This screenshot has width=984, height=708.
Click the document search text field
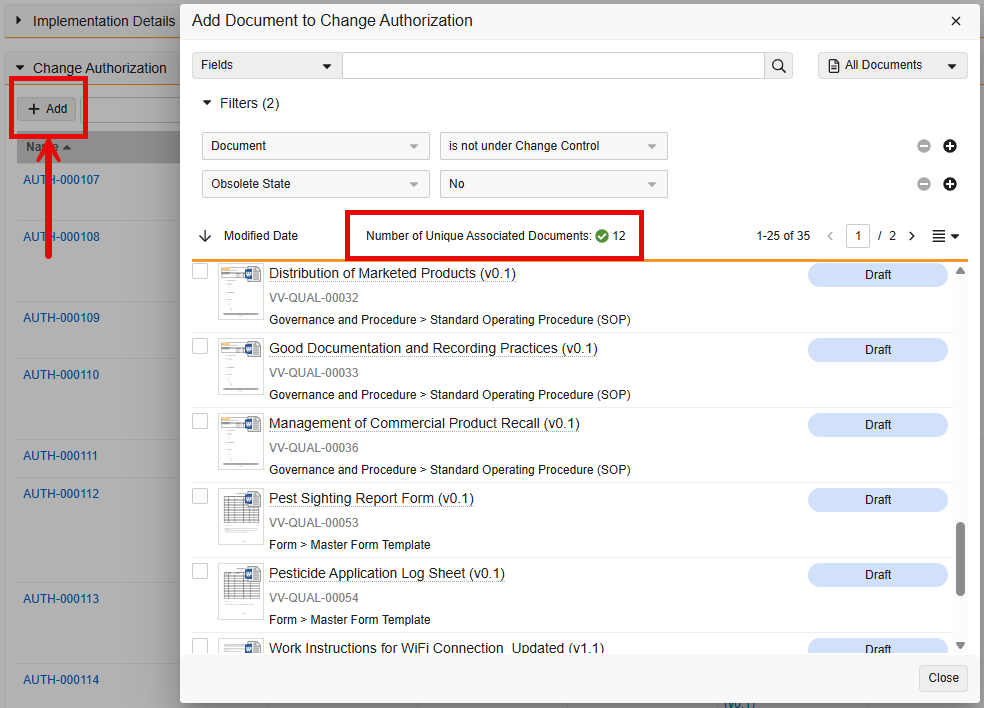553,66
